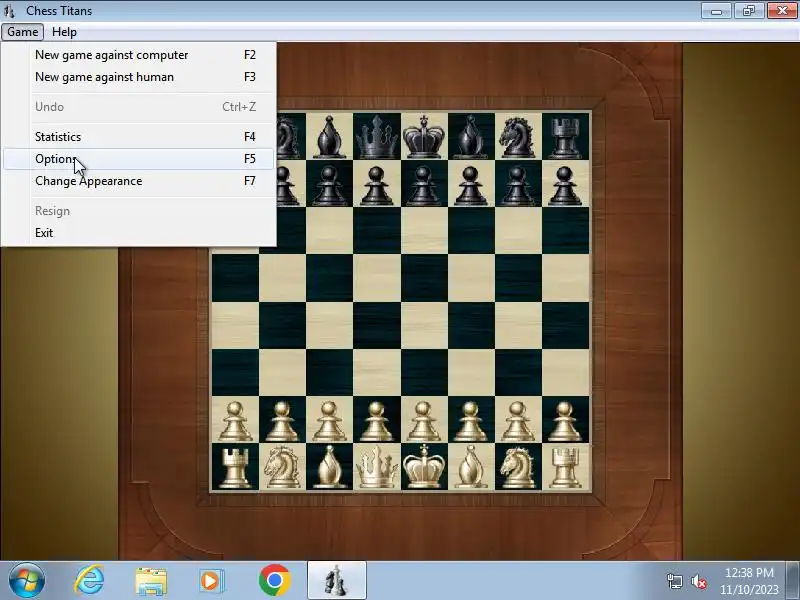Launch Google Chrome from the taskbar
Image resolution: width=800 pixels, height=600 pixels.
274,581
